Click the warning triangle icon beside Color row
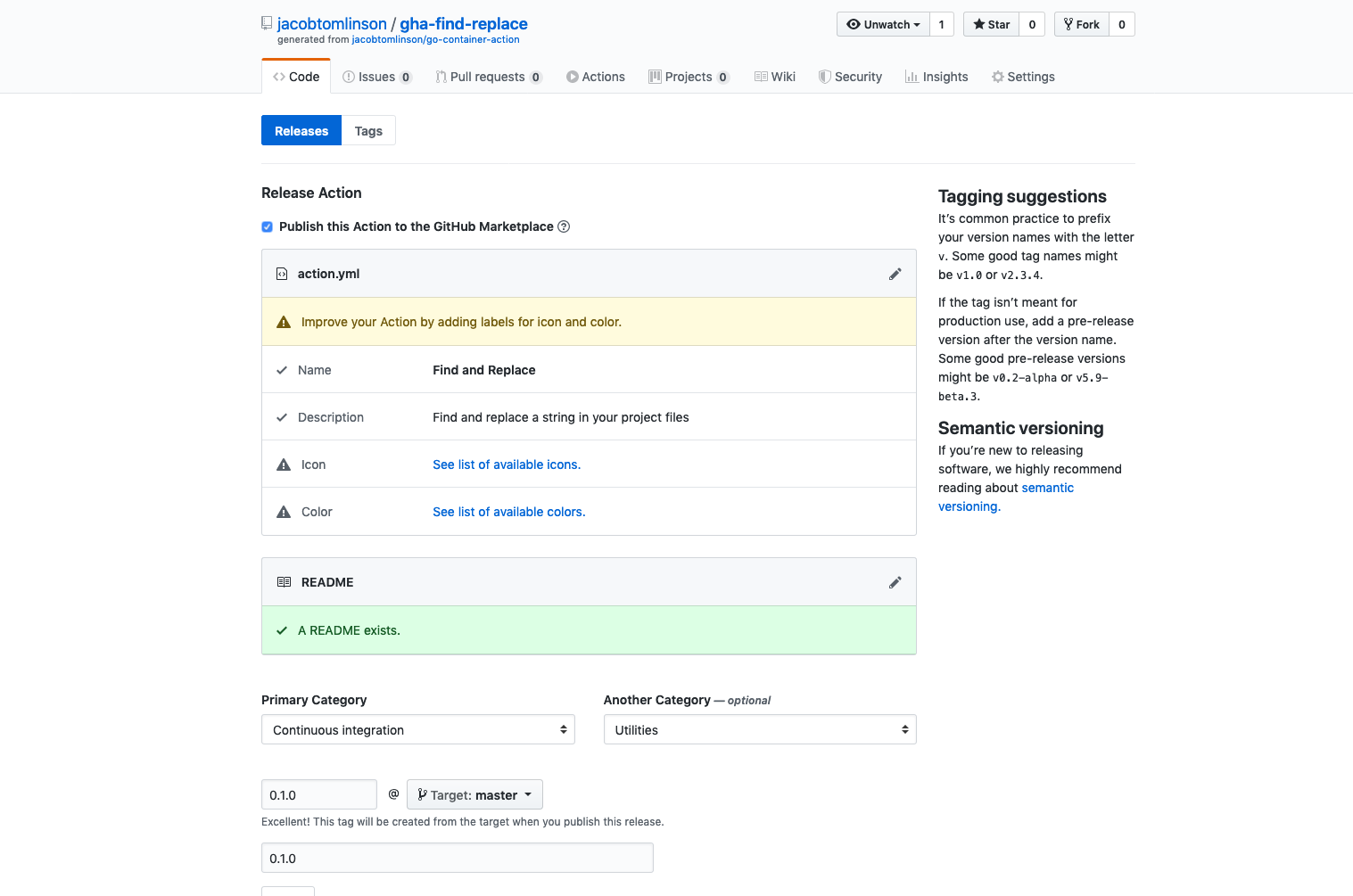The image size is (1353, 896). 284,512
